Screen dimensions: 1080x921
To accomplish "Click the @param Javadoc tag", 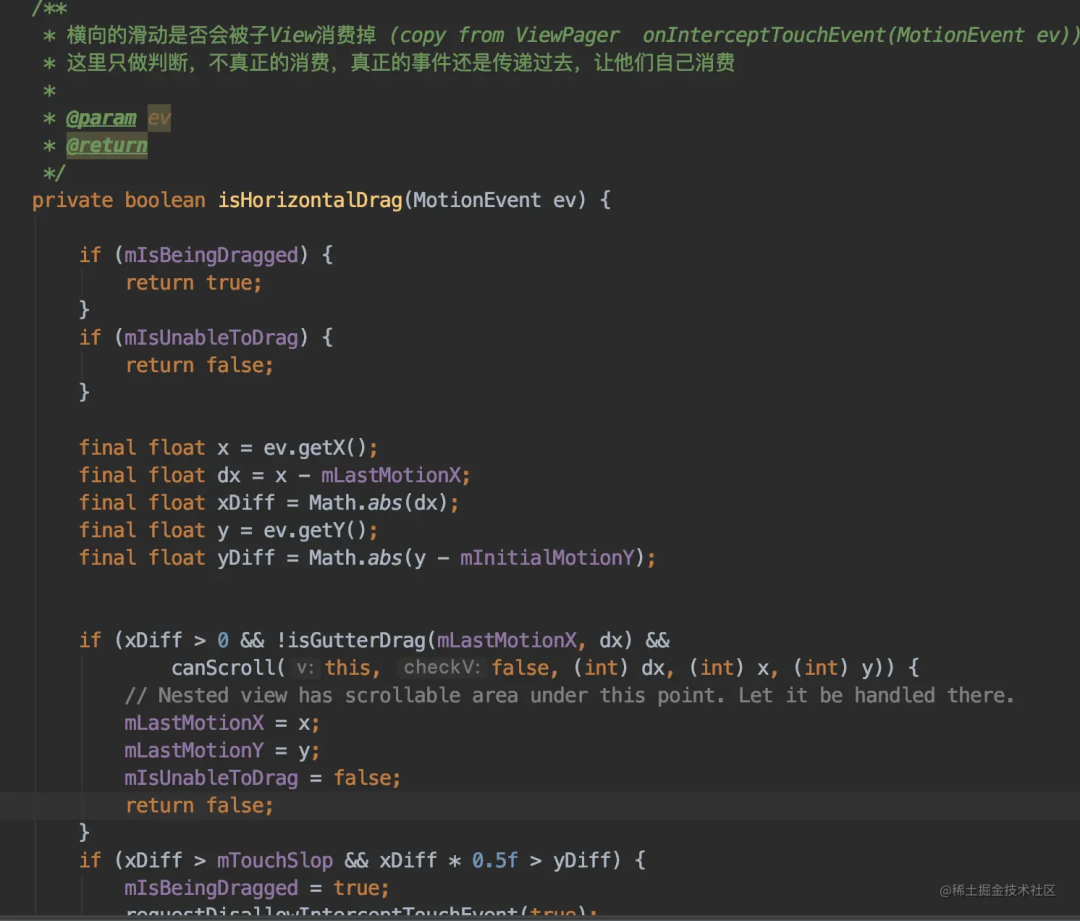I will tap(101, 118).
